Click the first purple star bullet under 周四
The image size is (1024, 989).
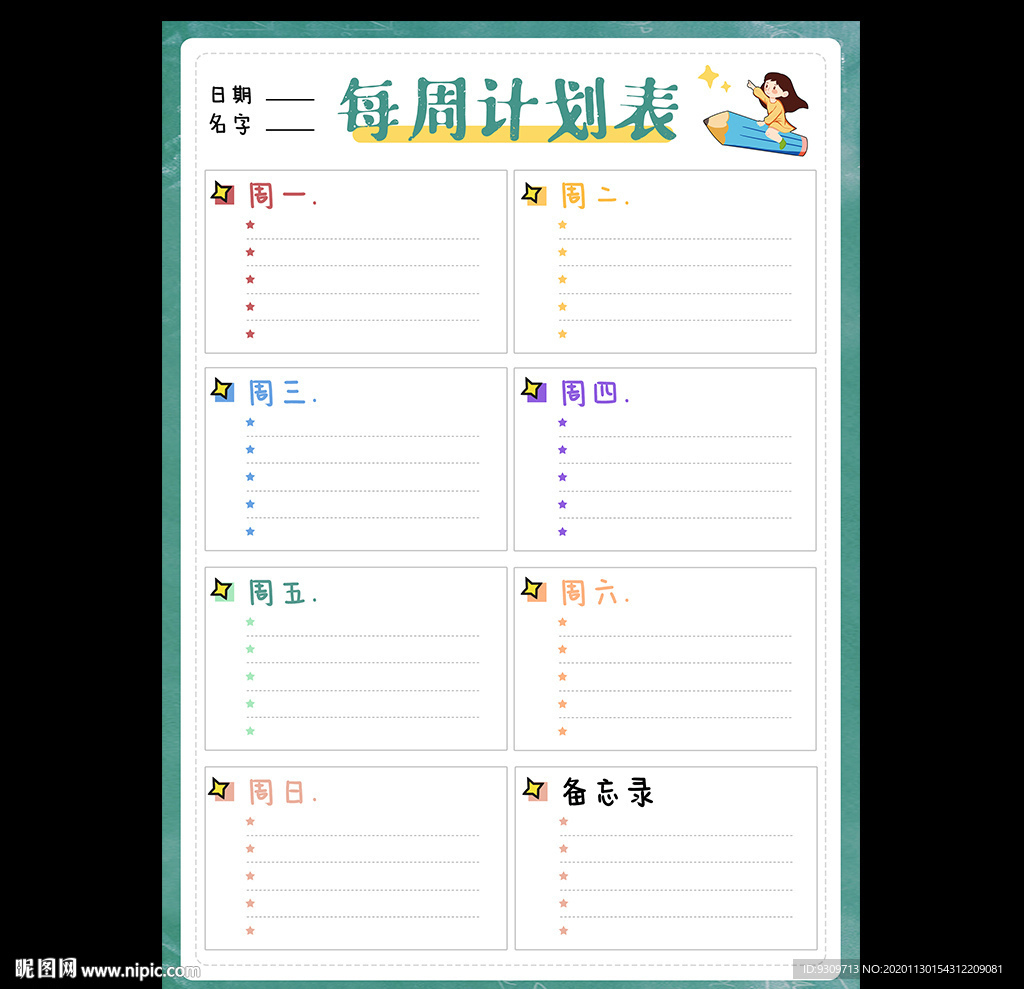pos(562,422)
